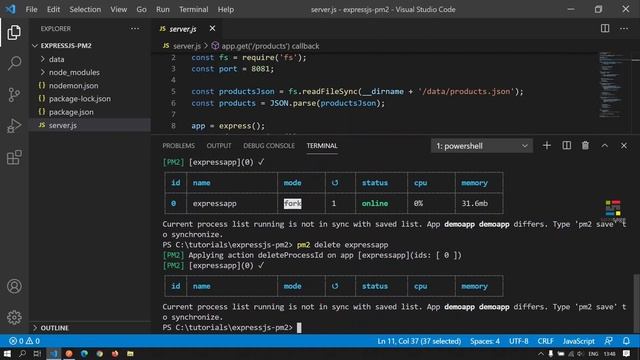This screenshot has height=360, width=640.
Task: Open the File menu
Action: pos(31,9)
